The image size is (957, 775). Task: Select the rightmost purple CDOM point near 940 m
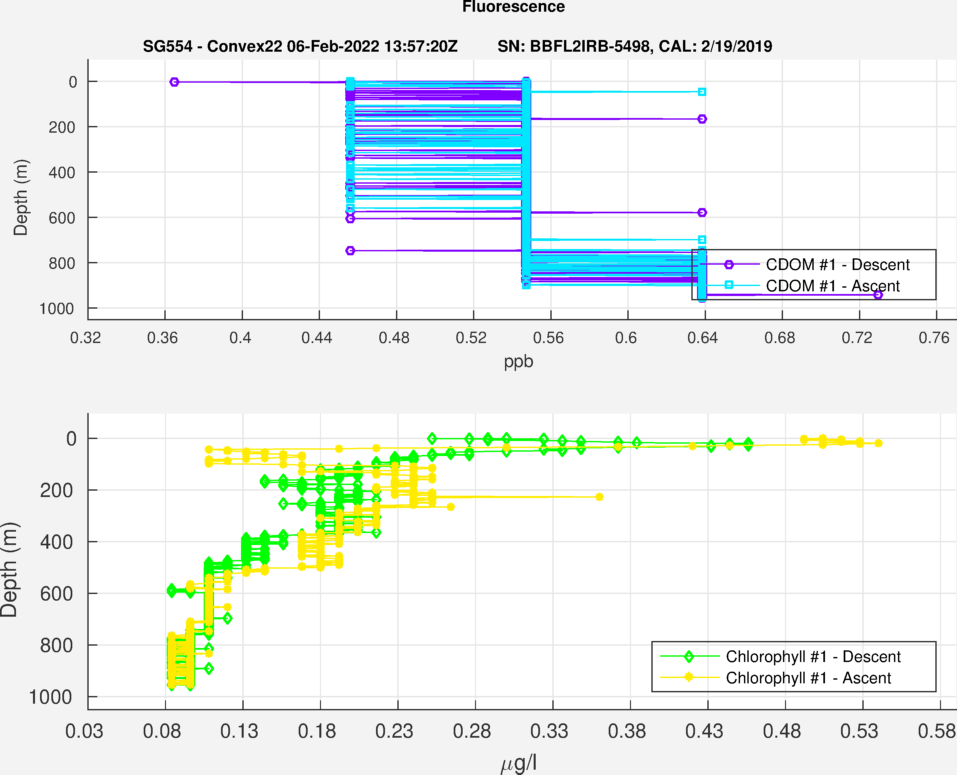click(878, 295)
